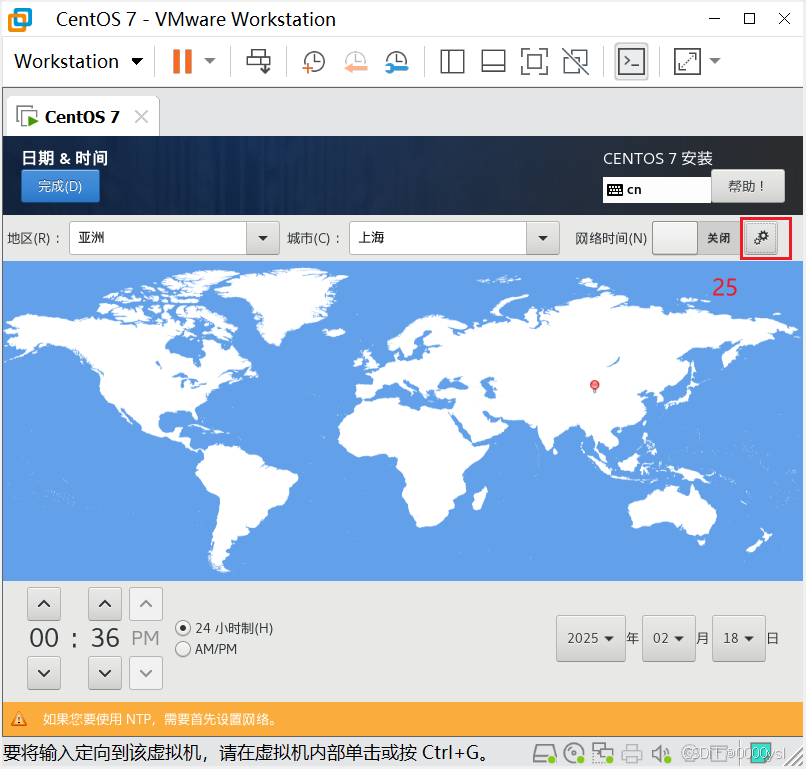Click the AM/PM down arrow
This screenshot has width=806, height=769.
(146, 673)
